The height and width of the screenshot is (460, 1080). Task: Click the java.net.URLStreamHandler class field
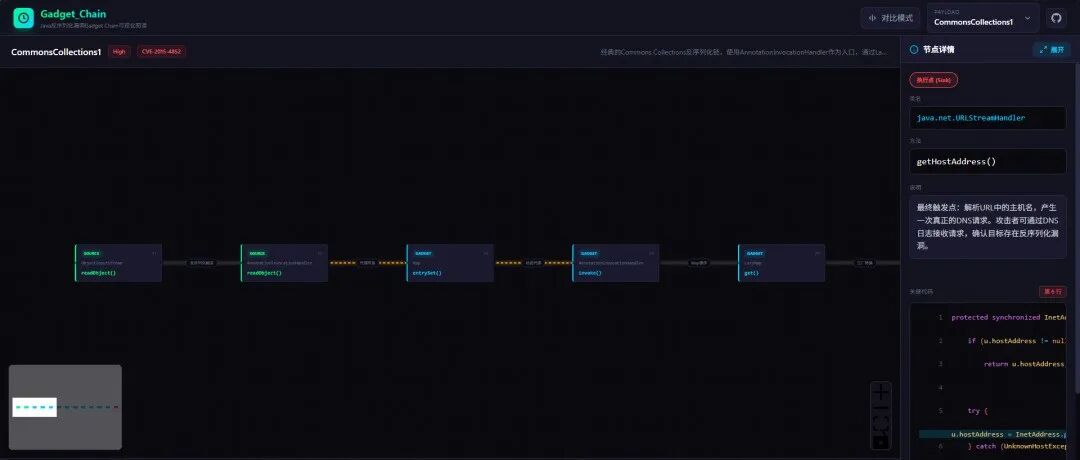click(x=988, y=118)
